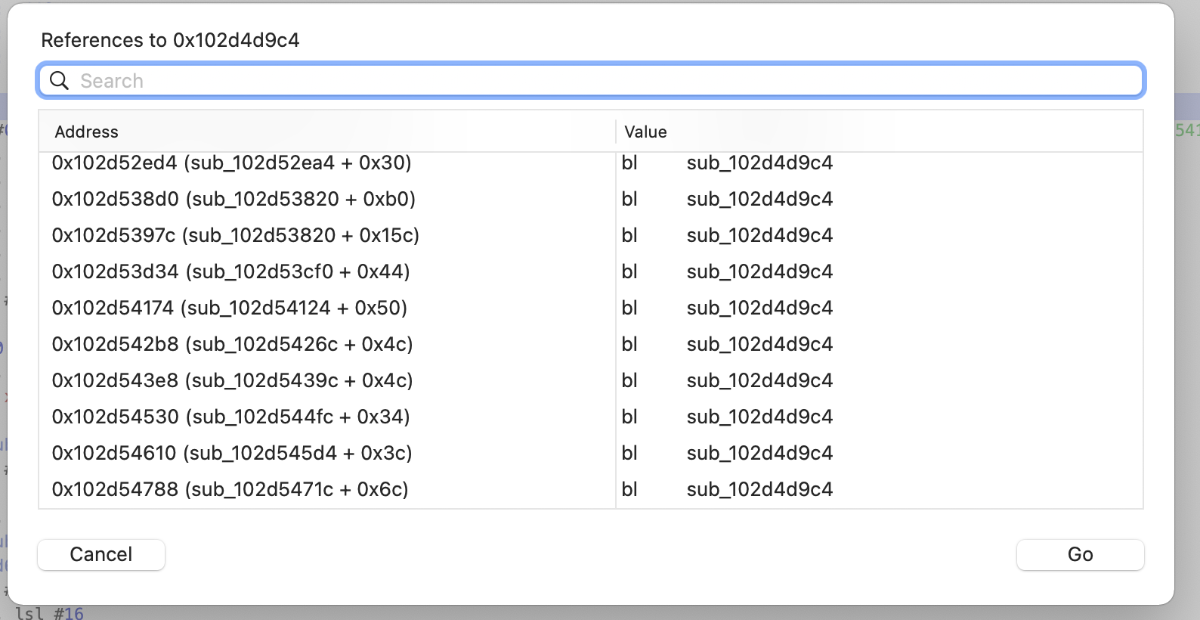
Task: Pick the 0x102d542b8 reference entry
Action: click(x=232, y=344)
